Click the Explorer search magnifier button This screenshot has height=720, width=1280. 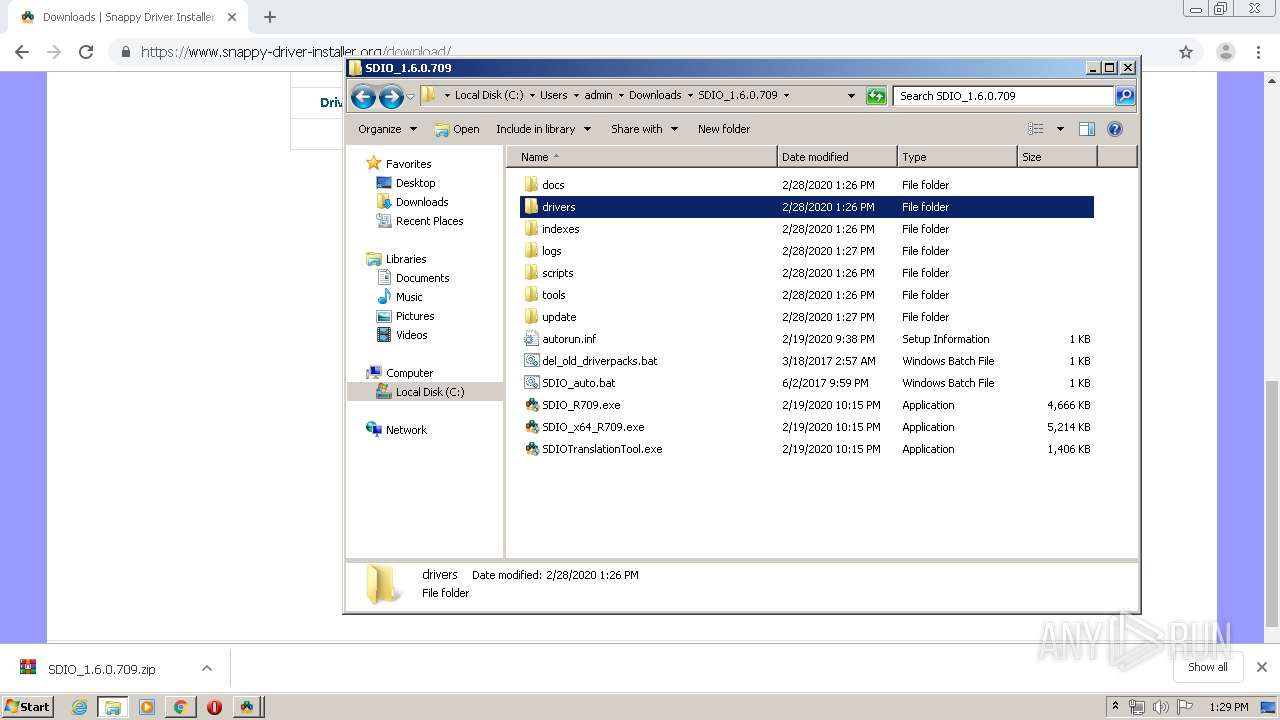[1125, 96]
